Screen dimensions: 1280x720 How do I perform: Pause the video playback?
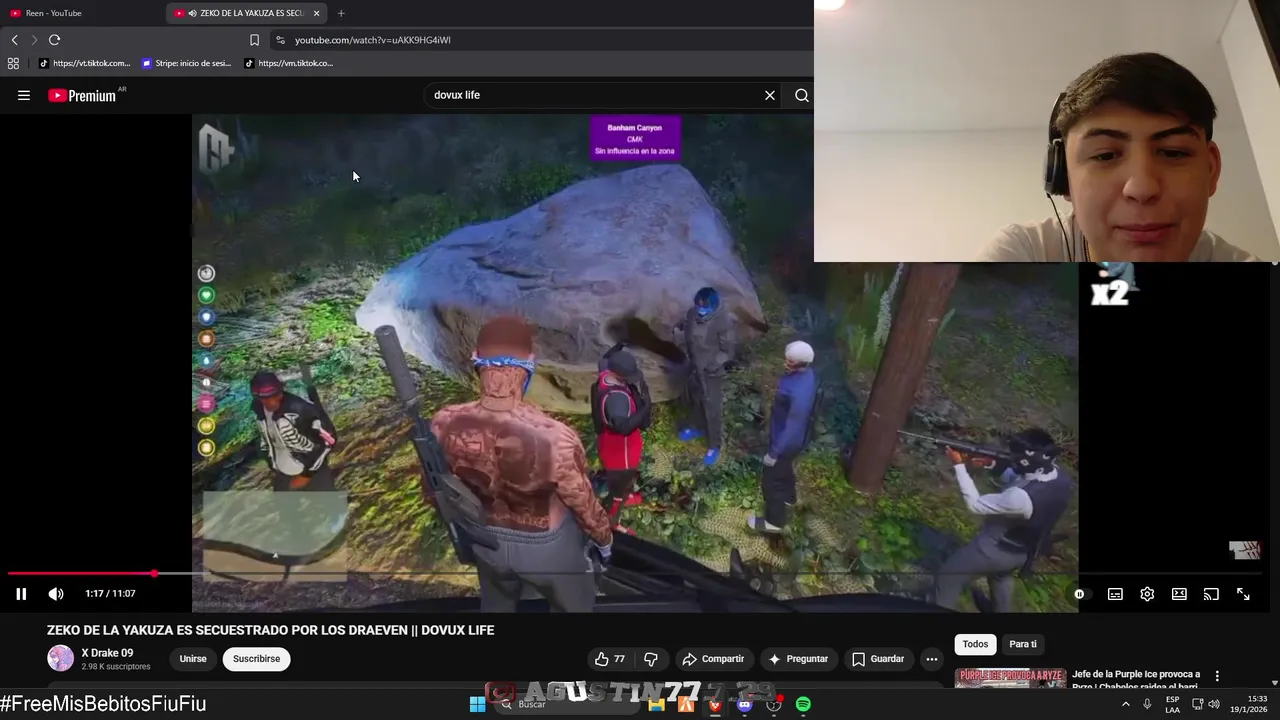(x=21, y=594)
